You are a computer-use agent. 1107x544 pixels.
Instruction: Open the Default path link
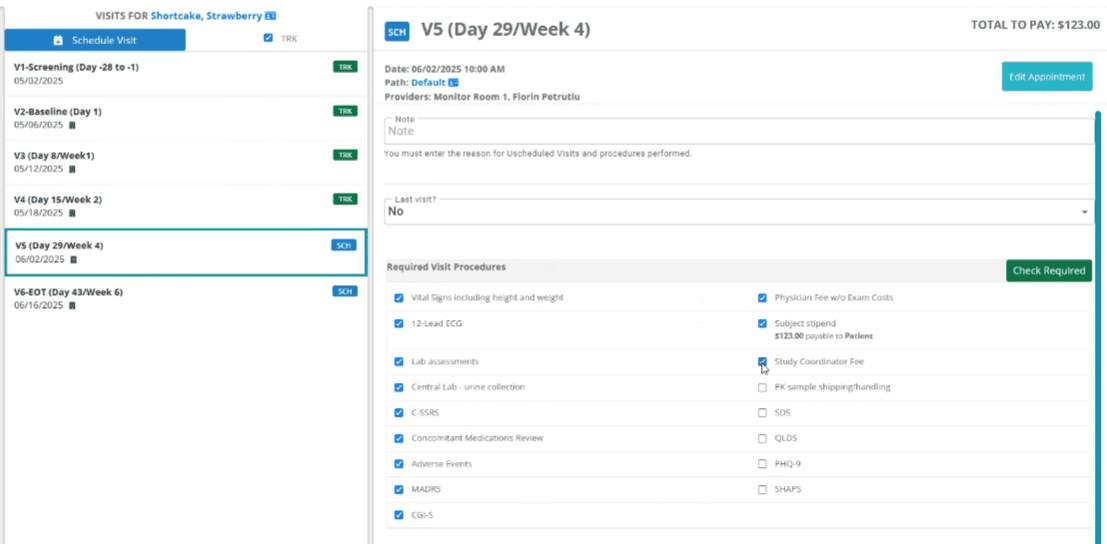(429, 83)
